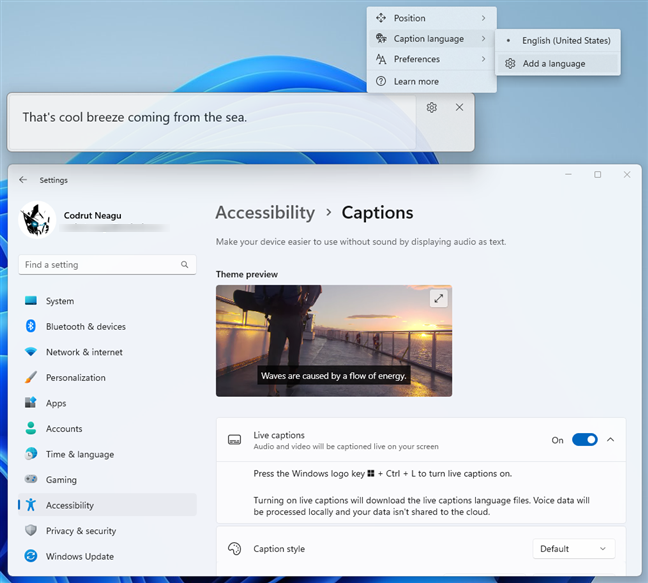This screenshot has width=648, height=583.
Task: Click the Network wifi icon
Action: coord(31,352)
